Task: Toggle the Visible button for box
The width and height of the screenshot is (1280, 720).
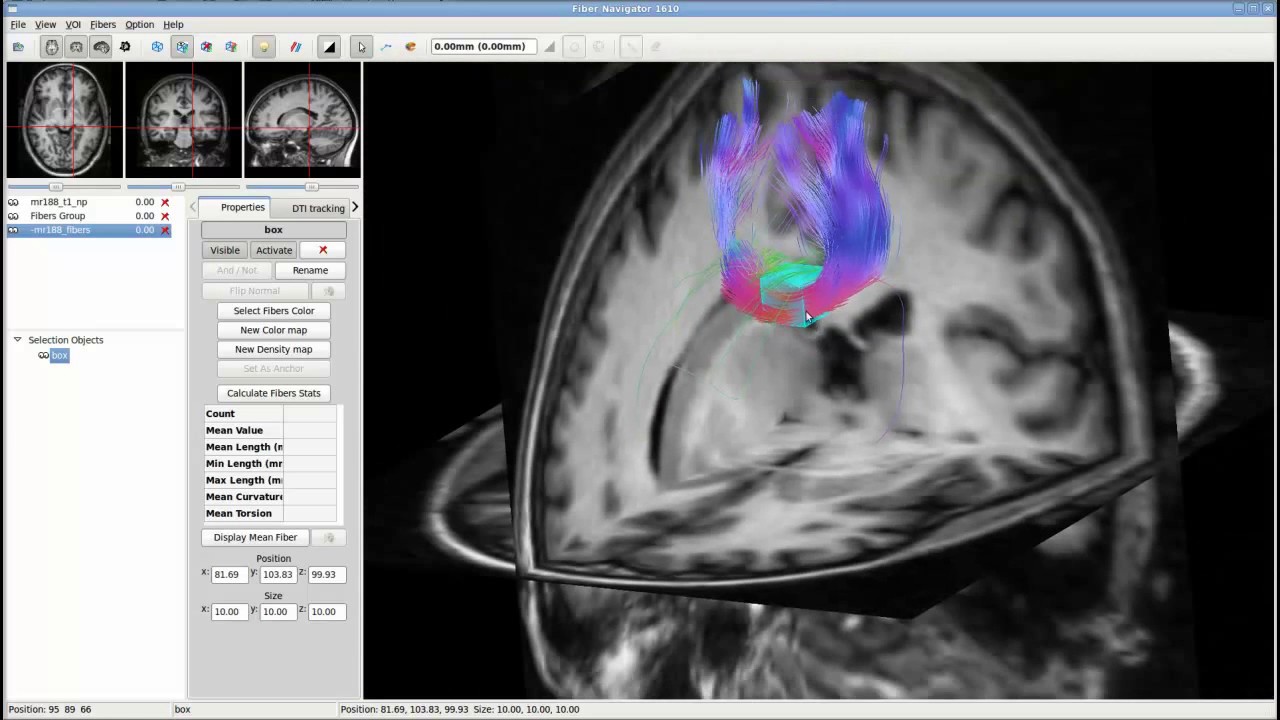Action: pos(225,250)
